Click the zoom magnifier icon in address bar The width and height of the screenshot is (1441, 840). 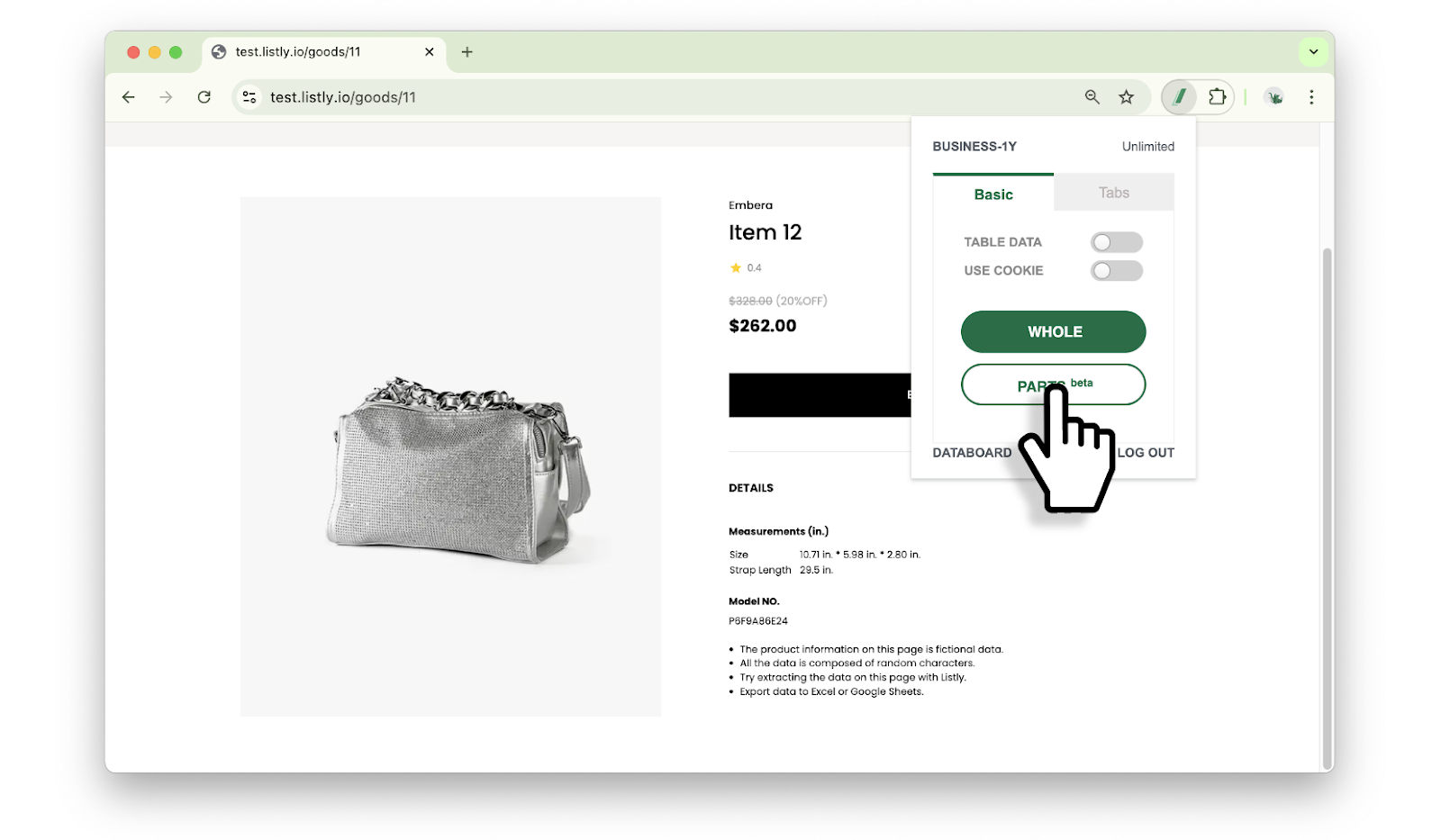(1092, 97)
